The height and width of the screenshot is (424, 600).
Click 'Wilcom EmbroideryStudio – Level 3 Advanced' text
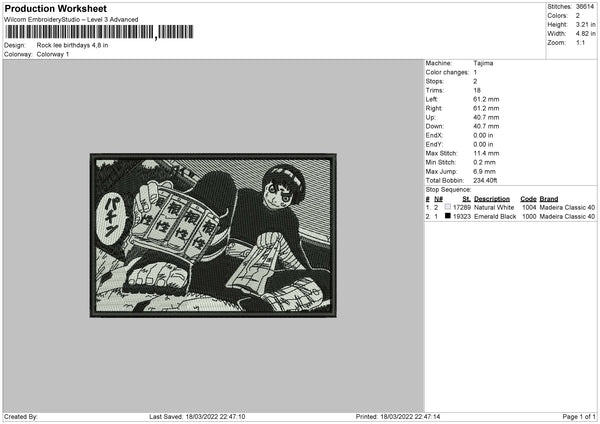[x=71, y=20]
